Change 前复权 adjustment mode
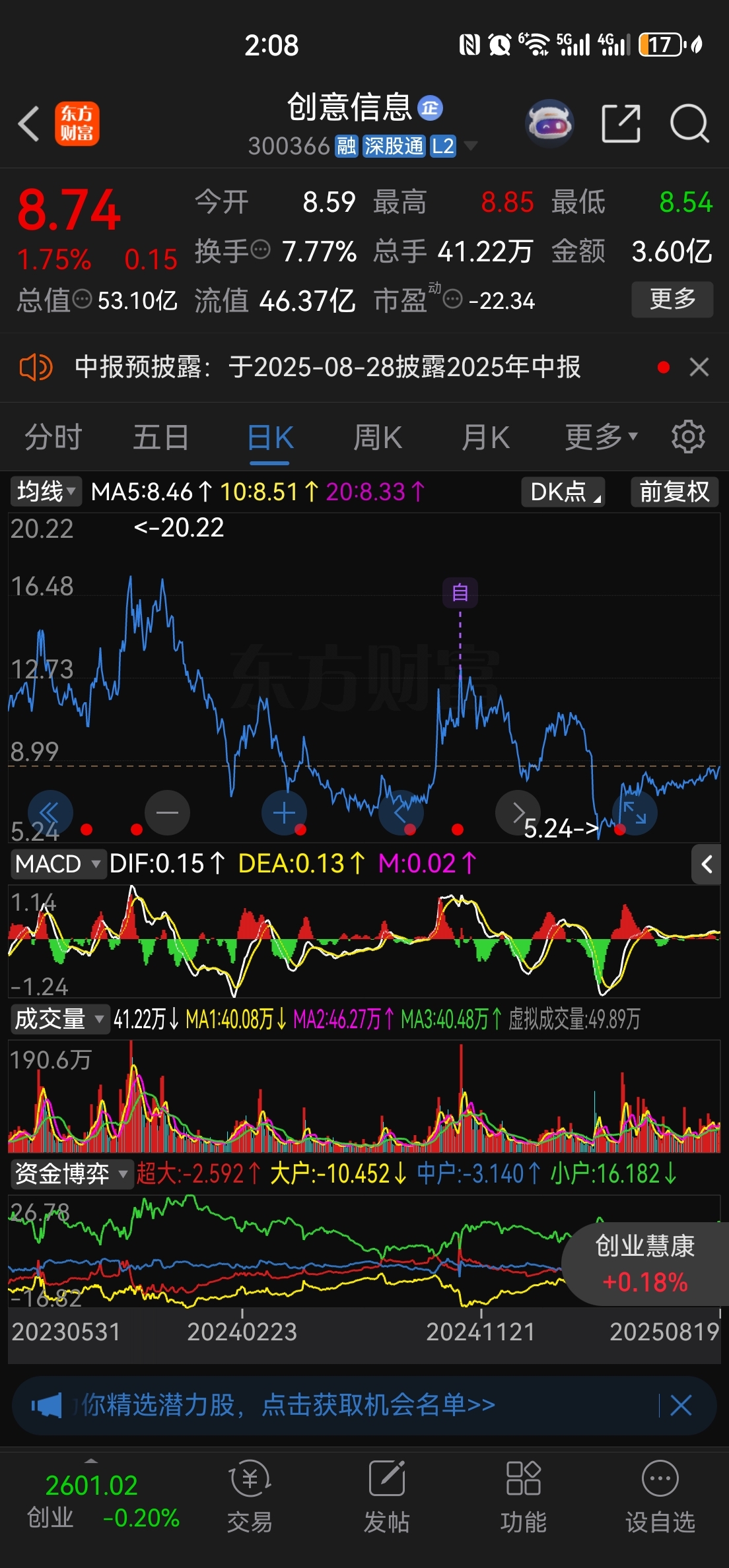Image resolution: width=729 pixels, height=1568 pixels. coord(674,492)
